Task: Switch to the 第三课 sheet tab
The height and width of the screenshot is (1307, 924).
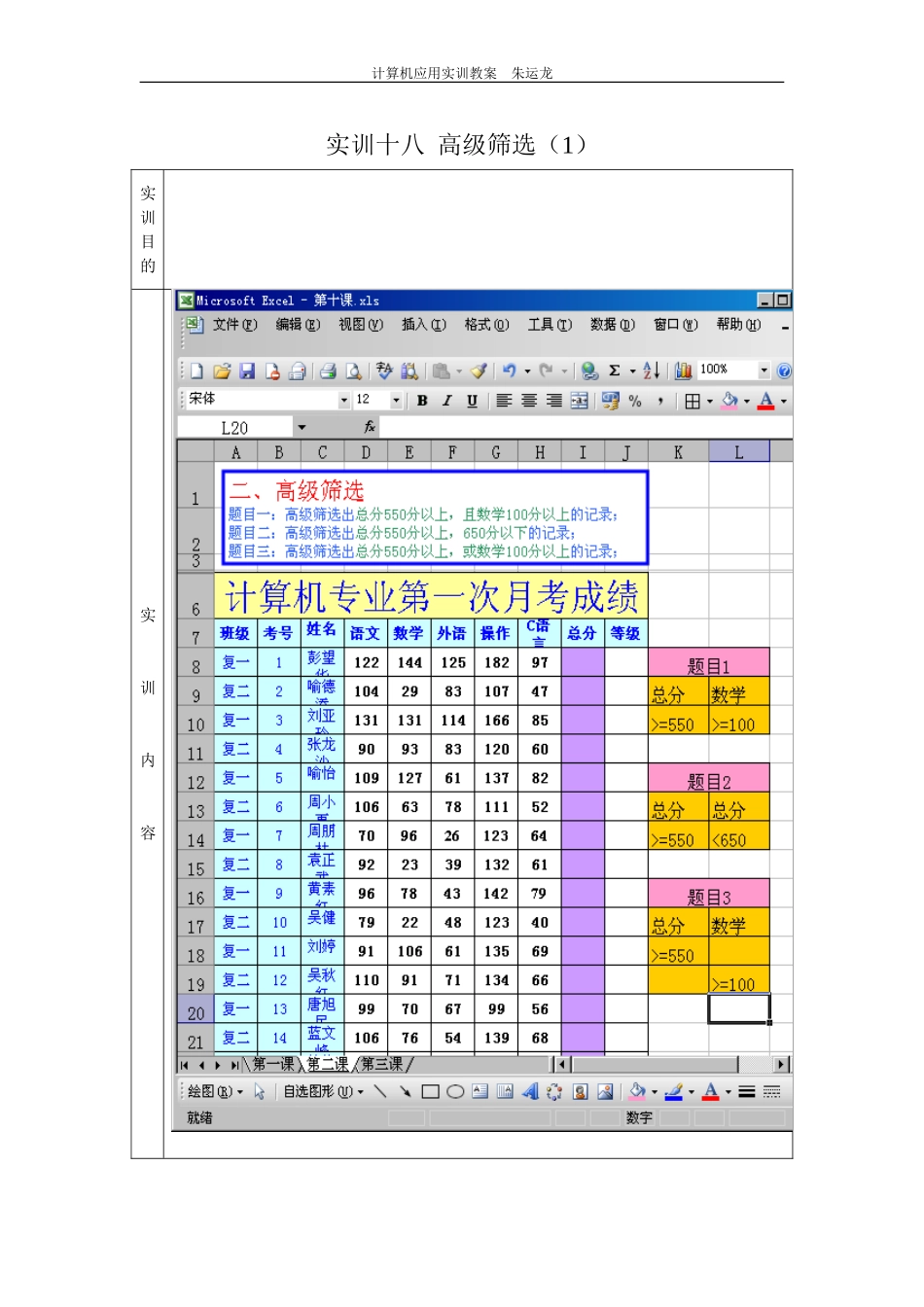Action: 382,1065
